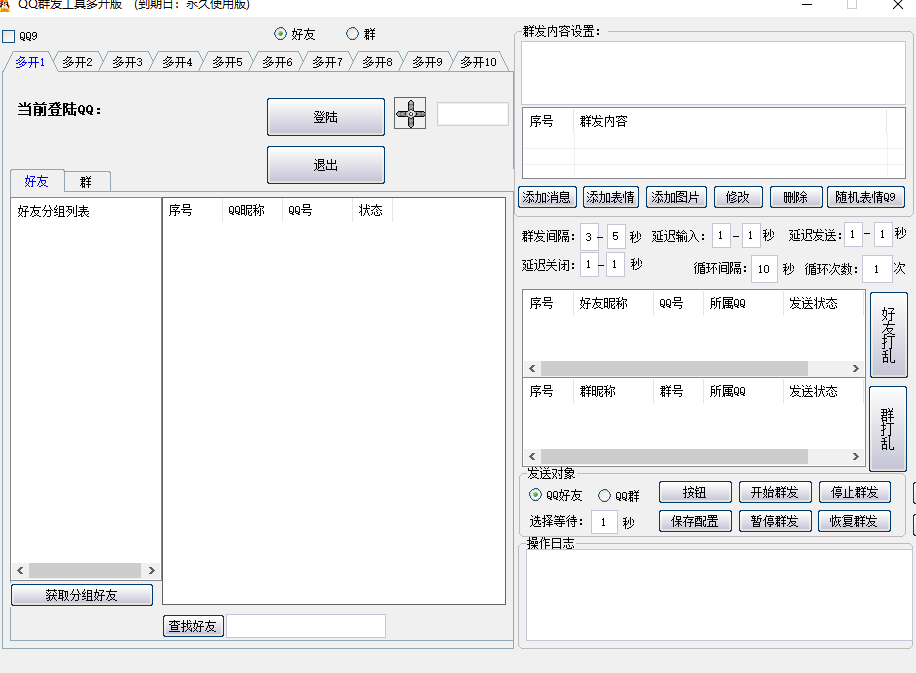This screenshot has width=916, height=673.
Task: Click the 退出 button
Action: click(325, 165)
